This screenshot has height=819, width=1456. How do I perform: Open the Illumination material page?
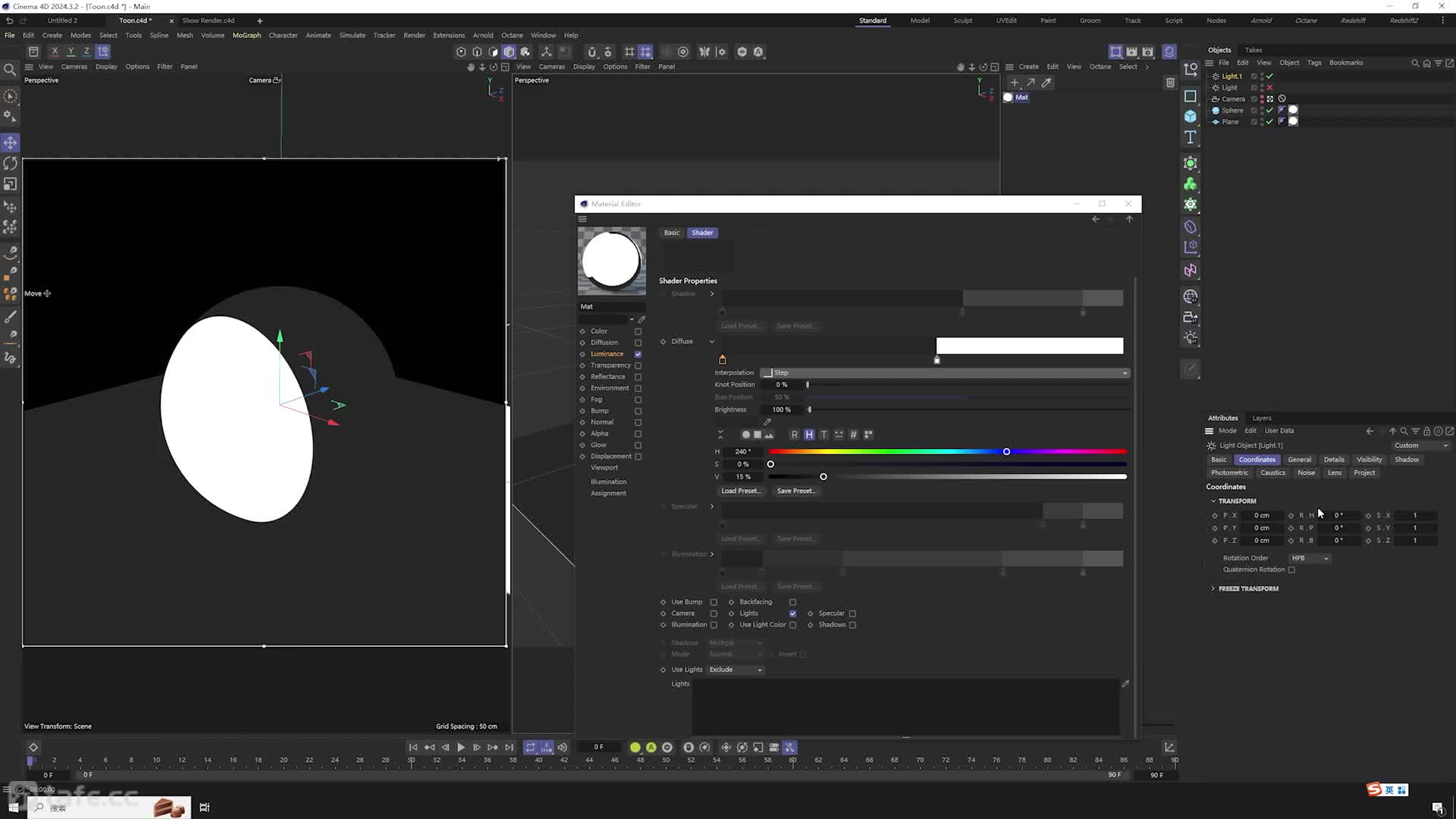click(608, 482)
